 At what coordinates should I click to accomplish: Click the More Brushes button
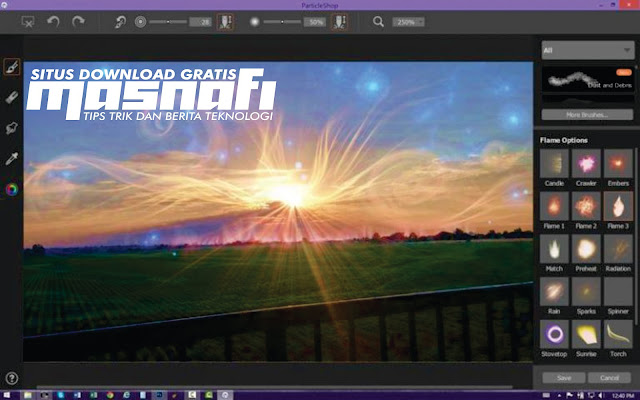(x=587, y=115)
